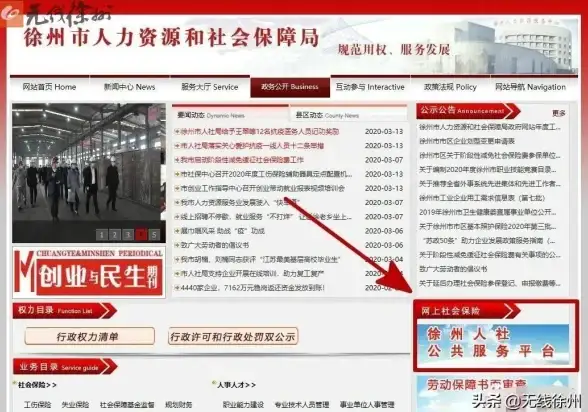Open announcement 致广大劳动者的倡议书 in 公示公告 list

(x=453, y=270)
